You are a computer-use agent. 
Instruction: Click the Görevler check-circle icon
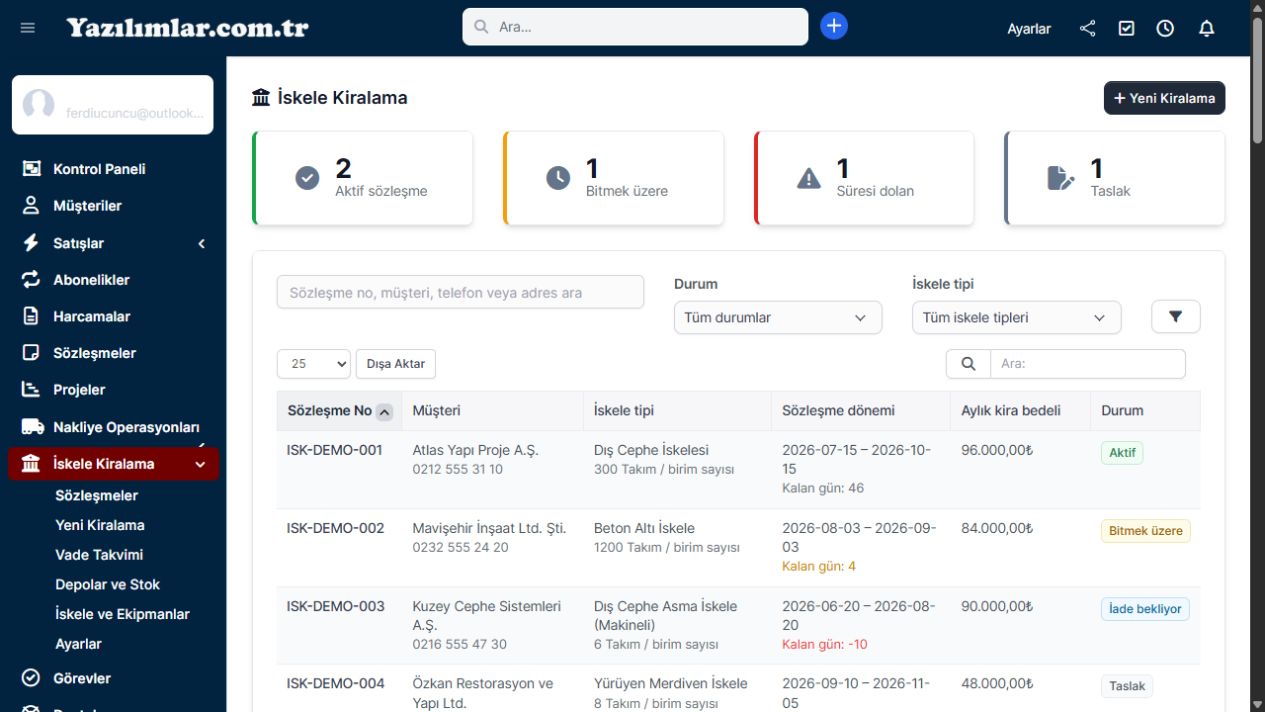[31, 678]
